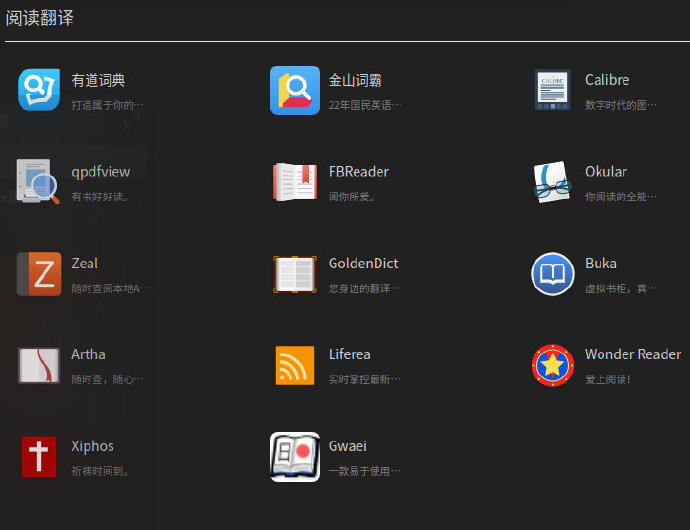Select the Artha app title

point(88,354)
